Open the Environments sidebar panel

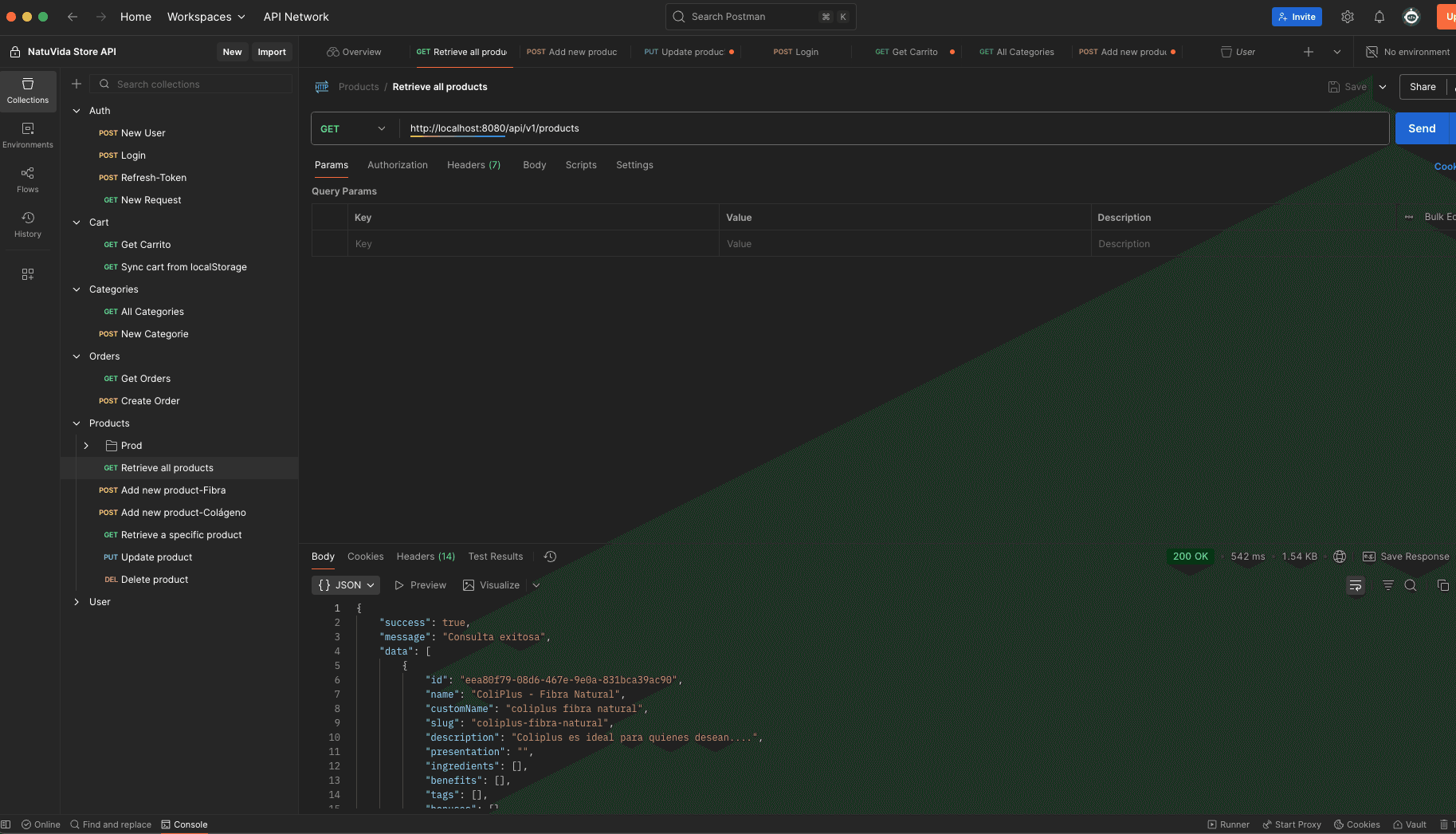[28, 134]
